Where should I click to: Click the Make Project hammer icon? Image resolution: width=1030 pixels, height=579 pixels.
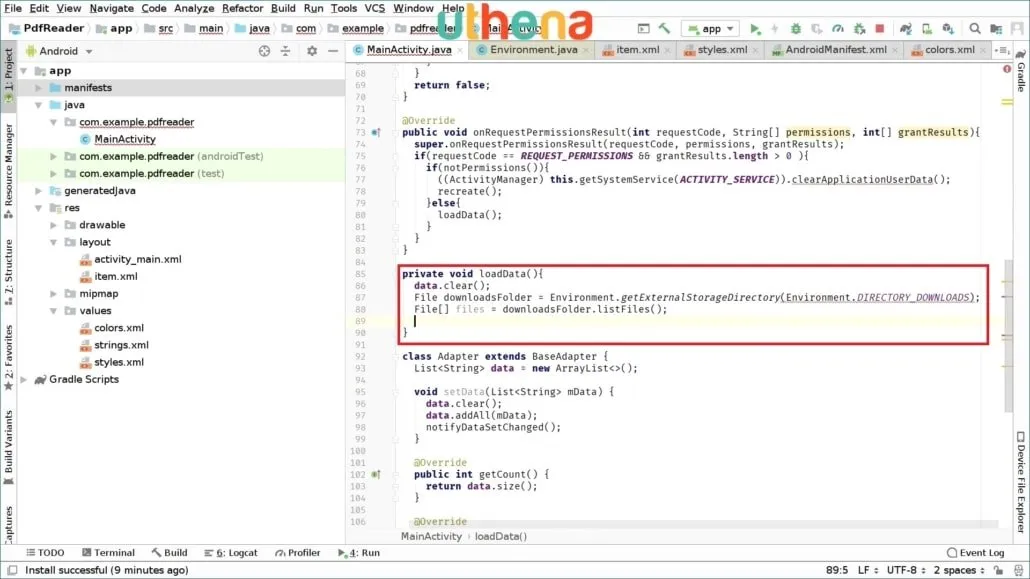click(x=664, y=28)
